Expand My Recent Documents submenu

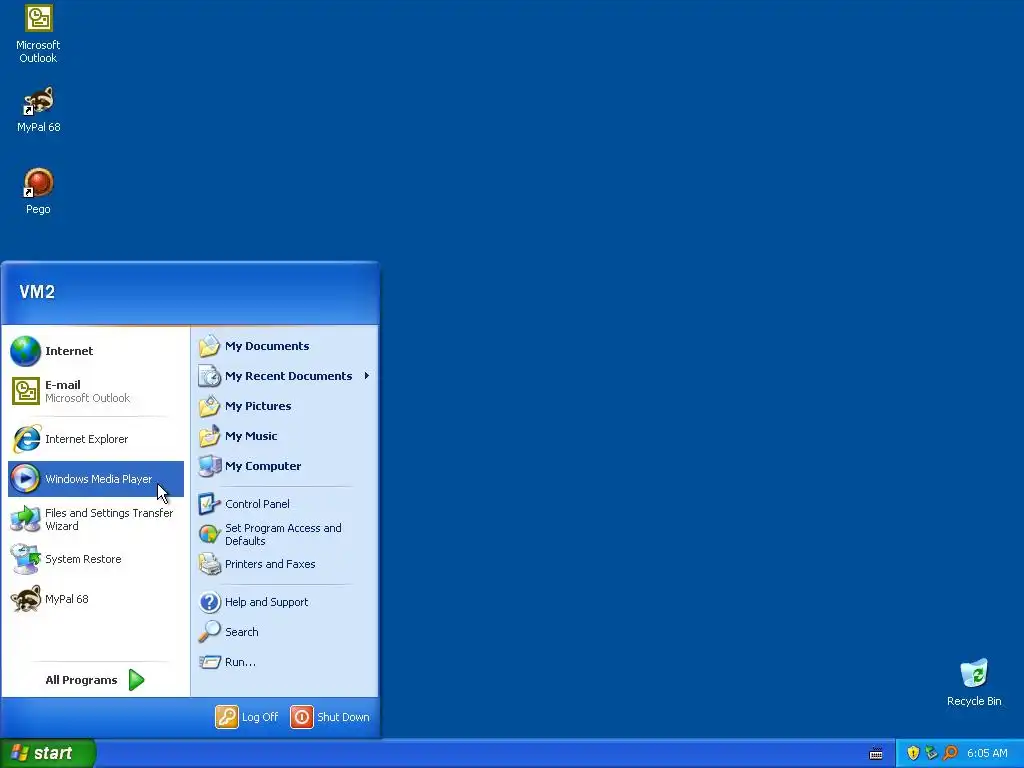(x=285, y=376)
